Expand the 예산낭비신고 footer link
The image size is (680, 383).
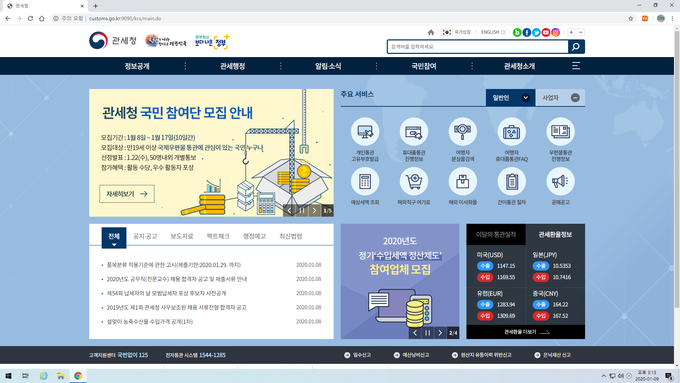click(412, 355)
